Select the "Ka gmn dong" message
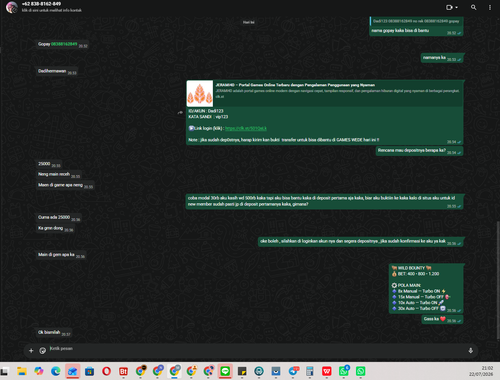 [x=55, y=228]
